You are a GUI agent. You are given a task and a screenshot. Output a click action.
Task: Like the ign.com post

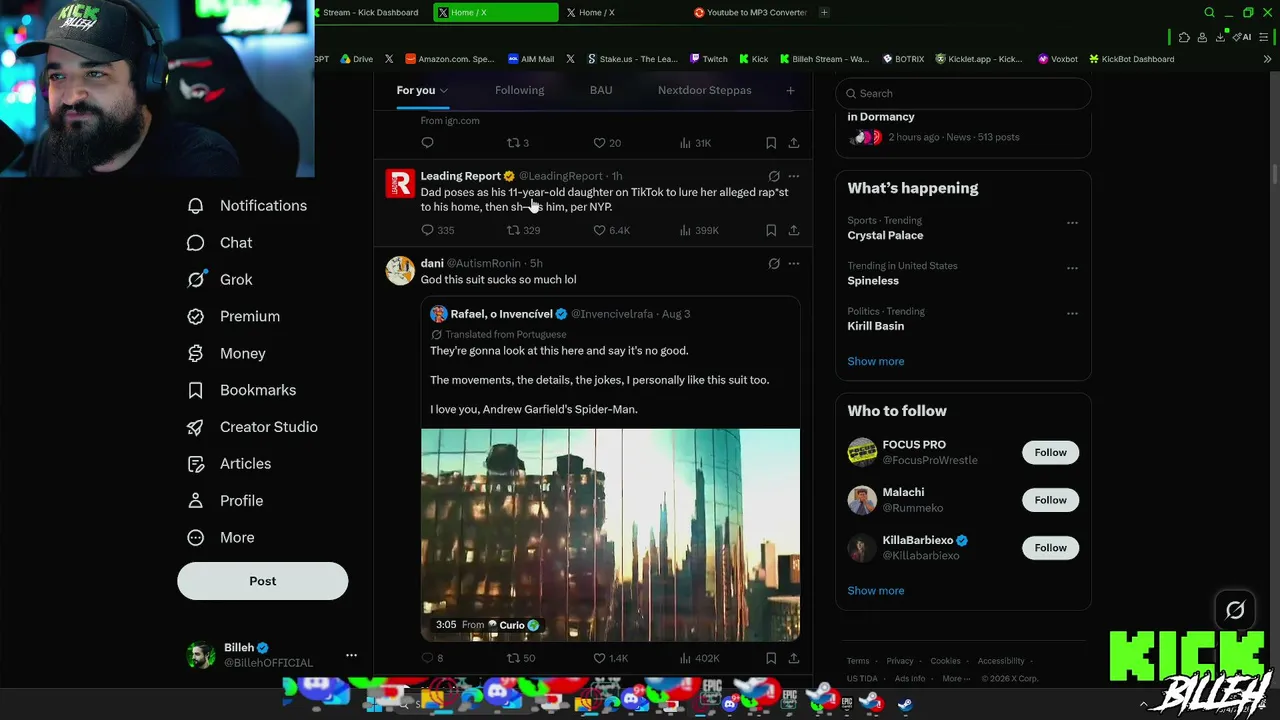point(607,143)
